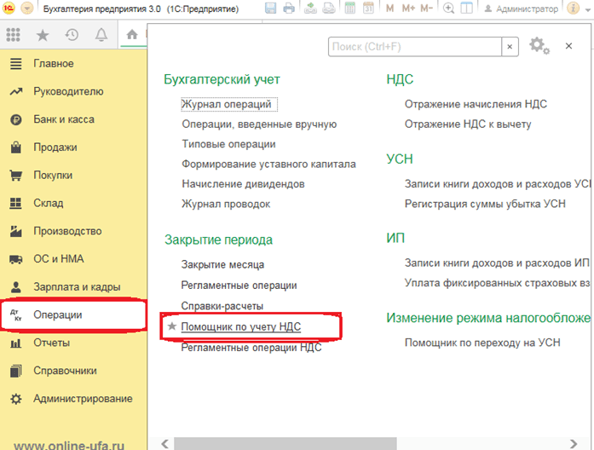Open the dropdown arrow beside the 1C logo
594x450 pixels.
(x=27, y=8)
